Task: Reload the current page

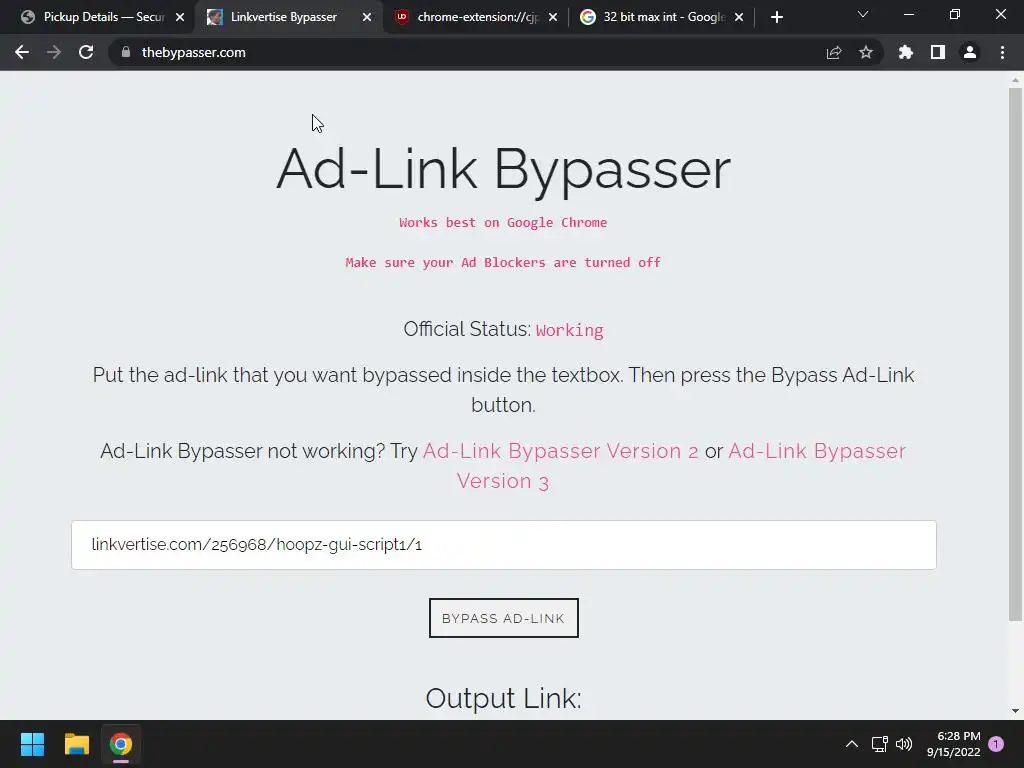Action: (86, 52)
